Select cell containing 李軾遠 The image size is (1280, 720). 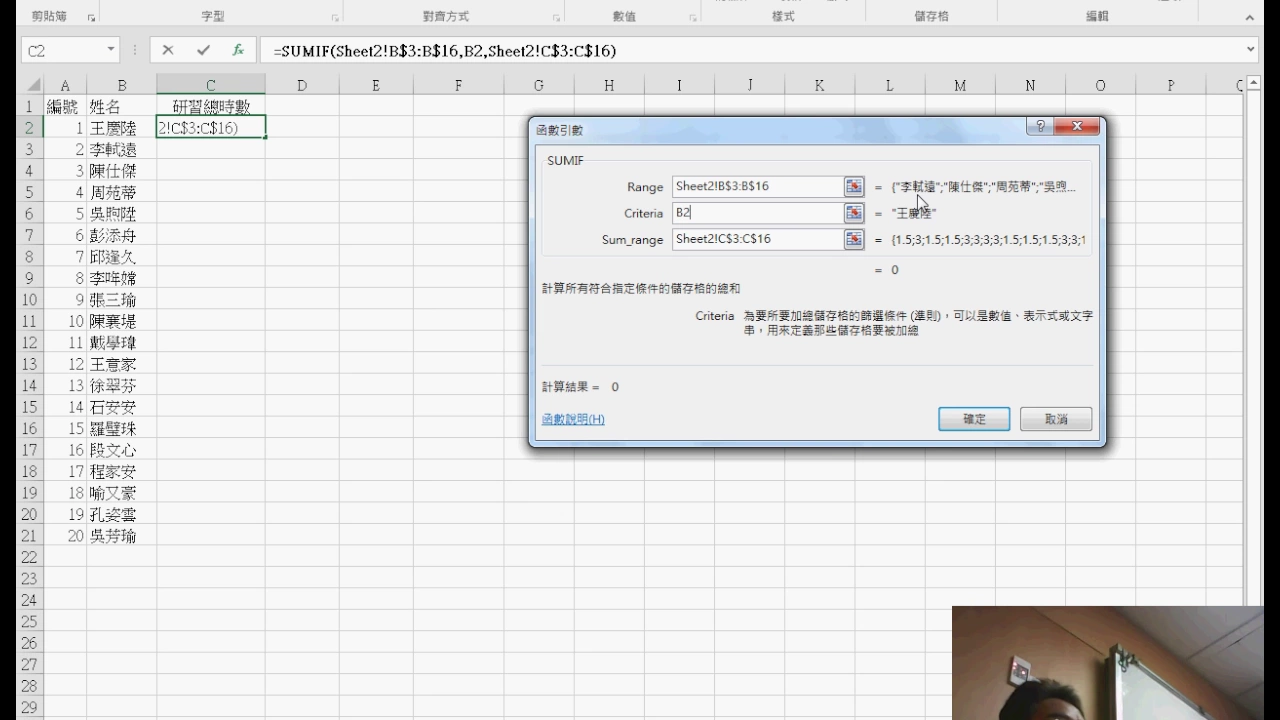click(122, 149)
